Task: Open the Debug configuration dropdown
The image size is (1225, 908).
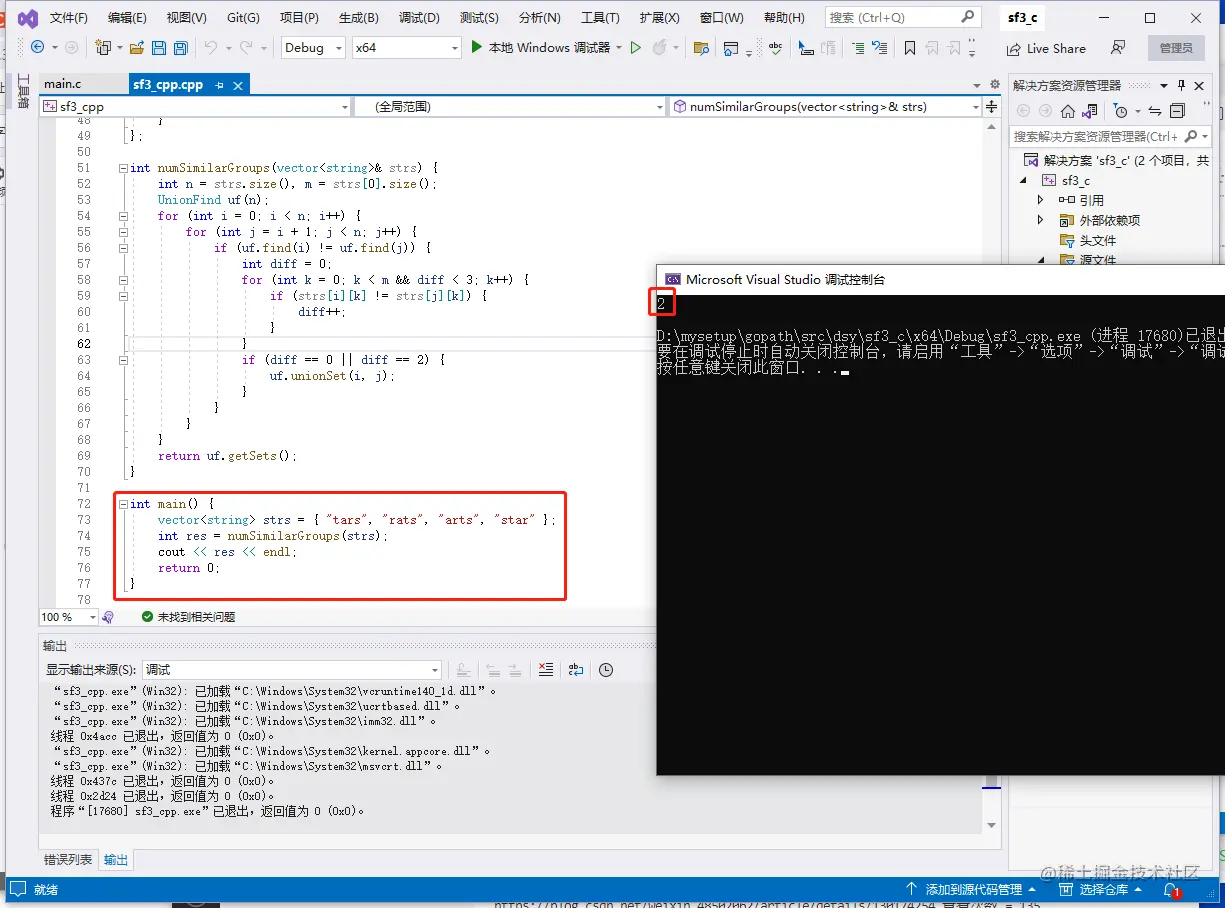Action: [312, 47]
